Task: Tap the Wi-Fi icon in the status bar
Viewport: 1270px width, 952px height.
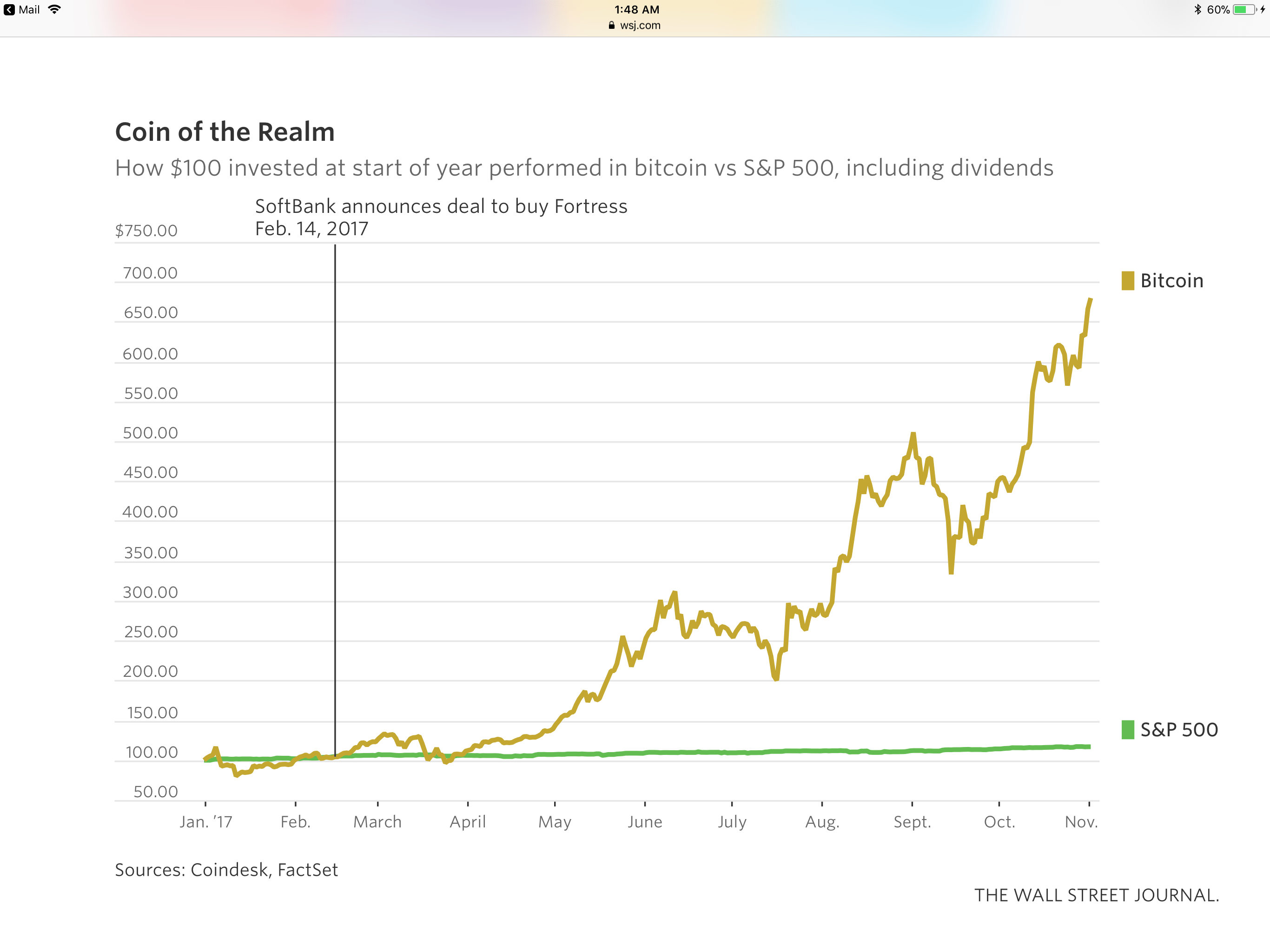Action: (54, 9)
